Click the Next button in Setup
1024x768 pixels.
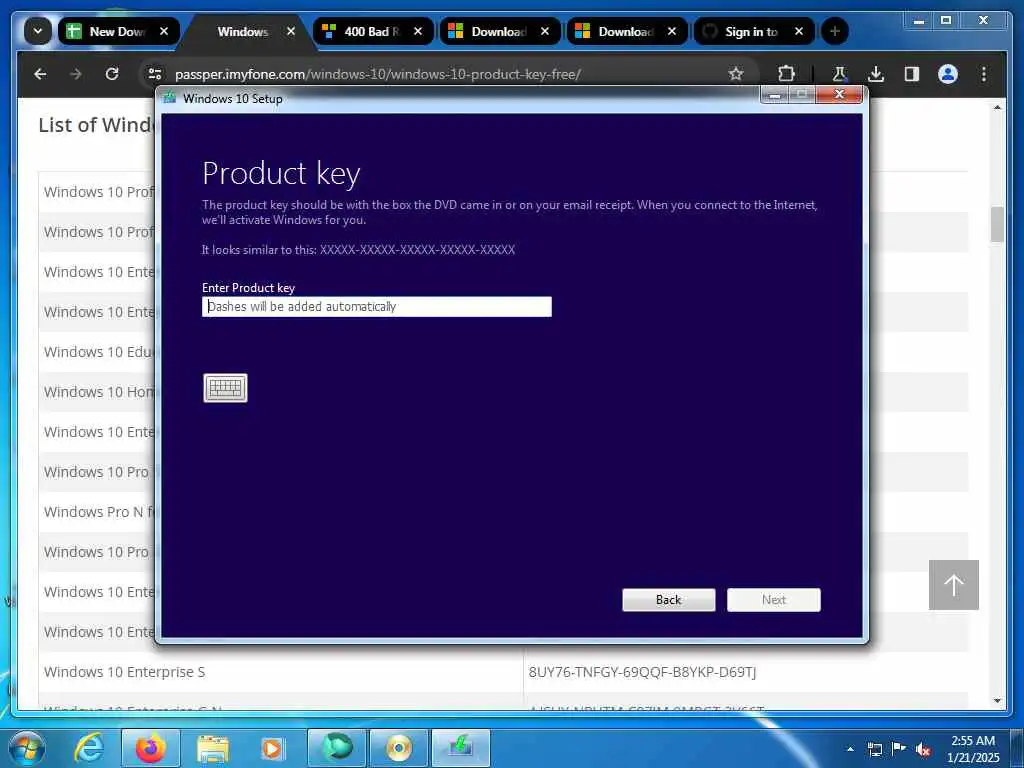(774, 600)
